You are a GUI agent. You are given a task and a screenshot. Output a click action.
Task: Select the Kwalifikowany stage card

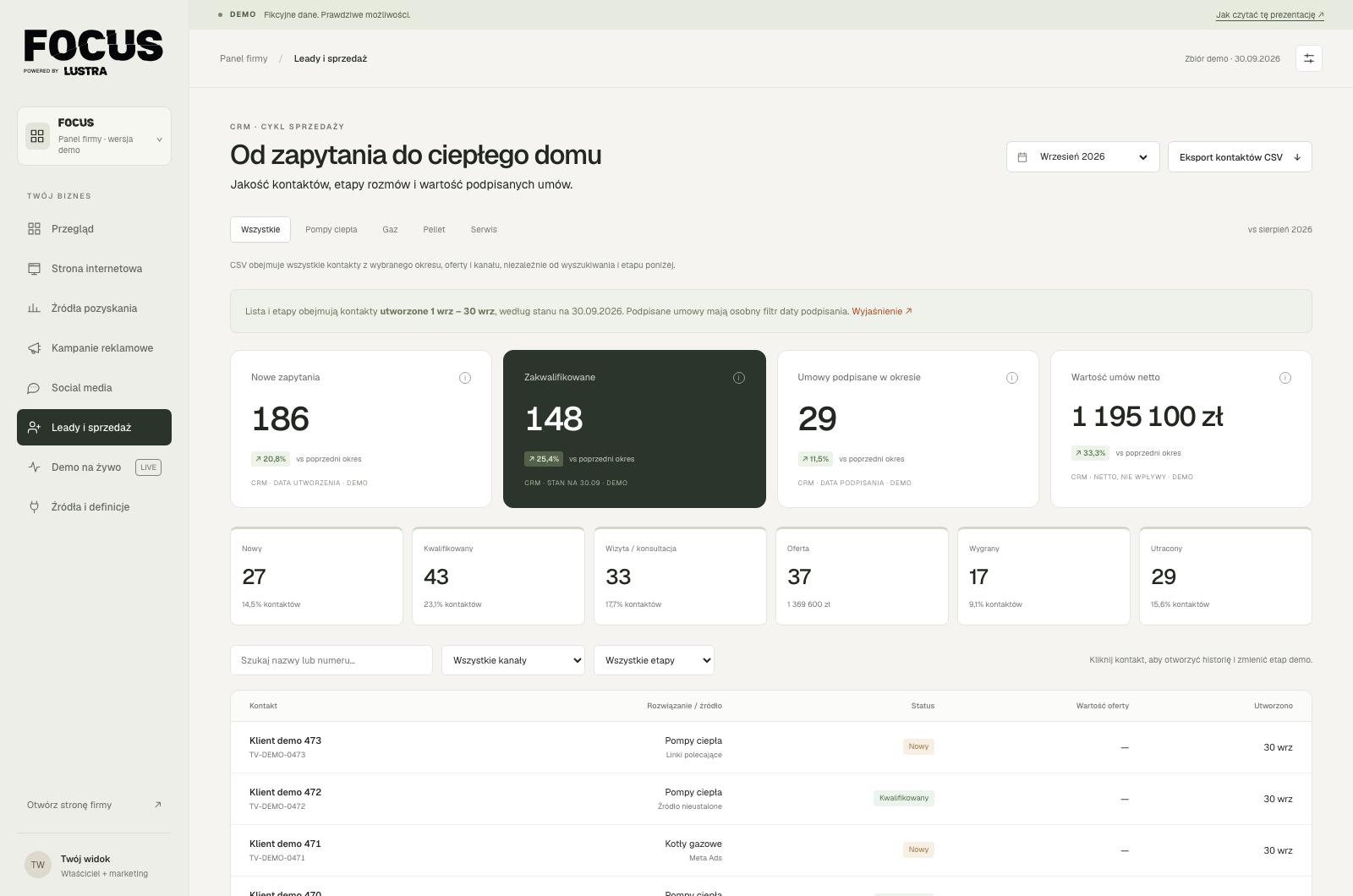(x=498, y=576)
